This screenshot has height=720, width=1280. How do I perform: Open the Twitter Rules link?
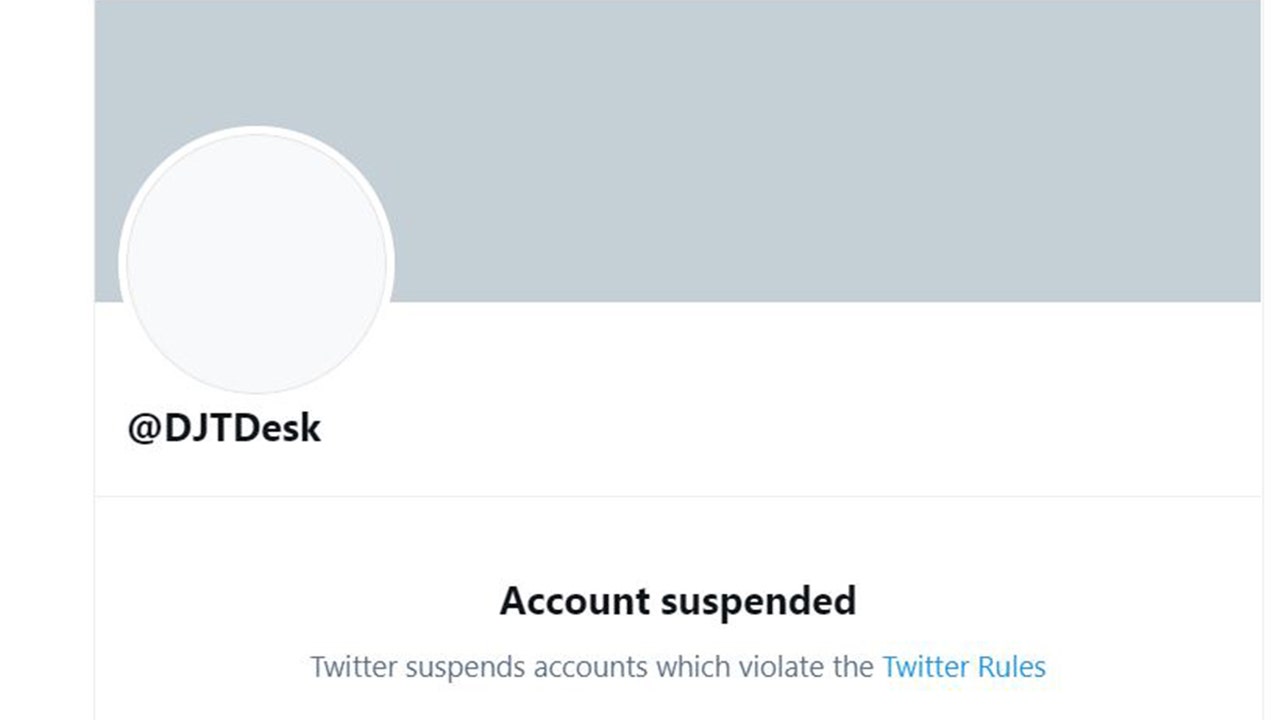point(963,667)
